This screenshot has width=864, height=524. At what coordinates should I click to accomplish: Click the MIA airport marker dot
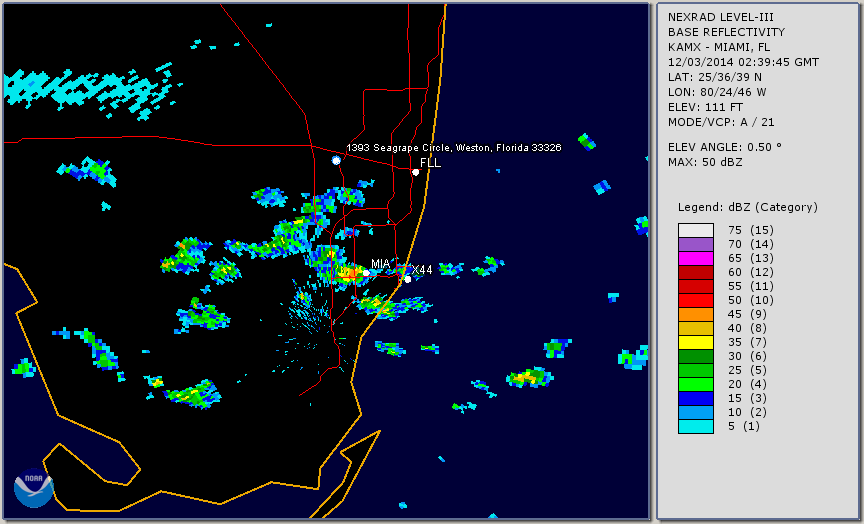366,273
